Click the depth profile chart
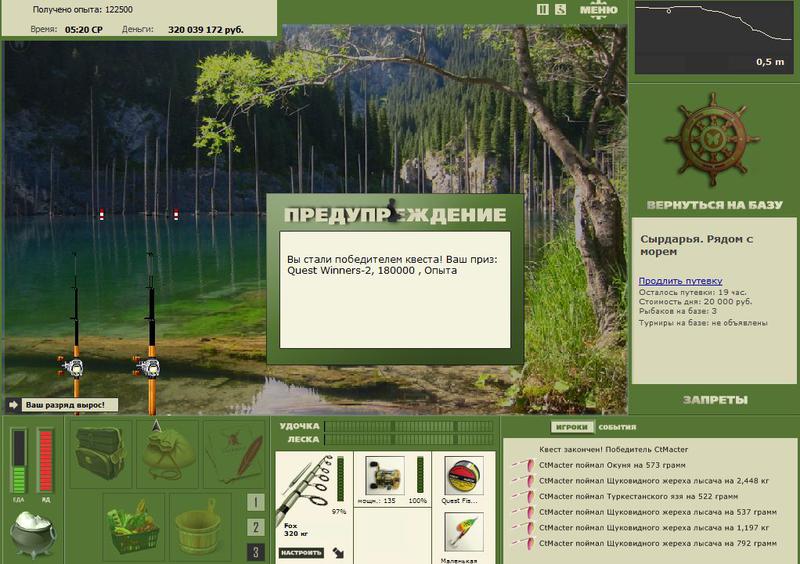This screenshot has width=800, height=564. click(x=714, y=37)
